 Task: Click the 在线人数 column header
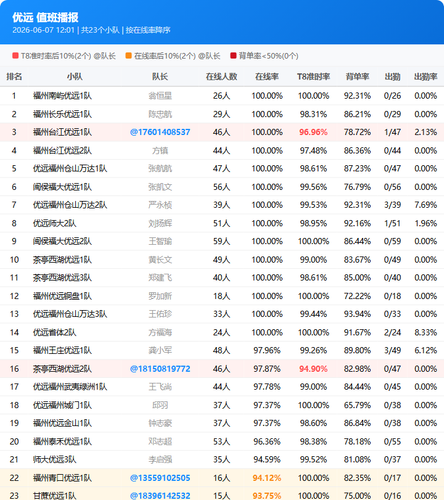coord(221,77)
